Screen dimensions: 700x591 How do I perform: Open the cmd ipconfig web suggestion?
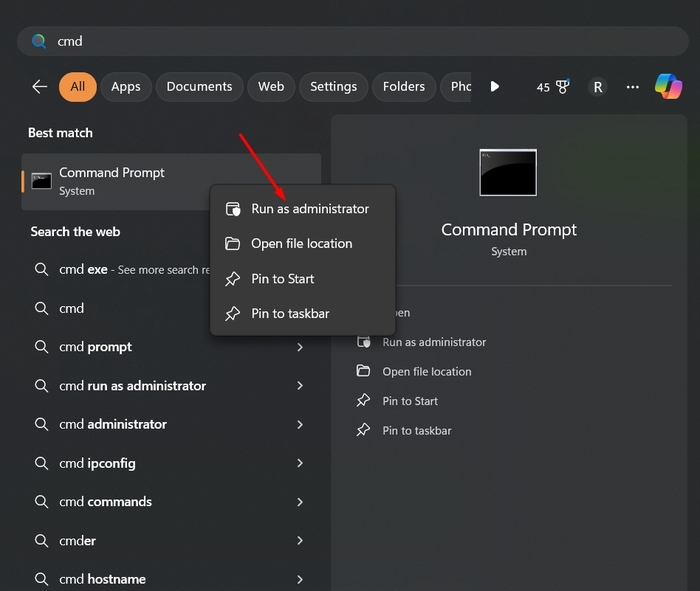tap(171, 463)
